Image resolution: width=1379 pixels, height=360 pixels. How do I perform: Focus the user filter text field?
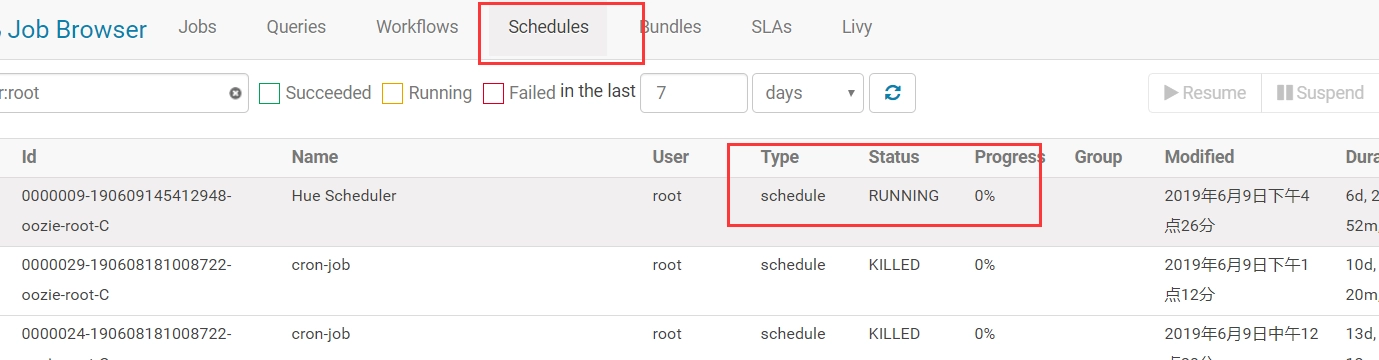tap(115, 93)
